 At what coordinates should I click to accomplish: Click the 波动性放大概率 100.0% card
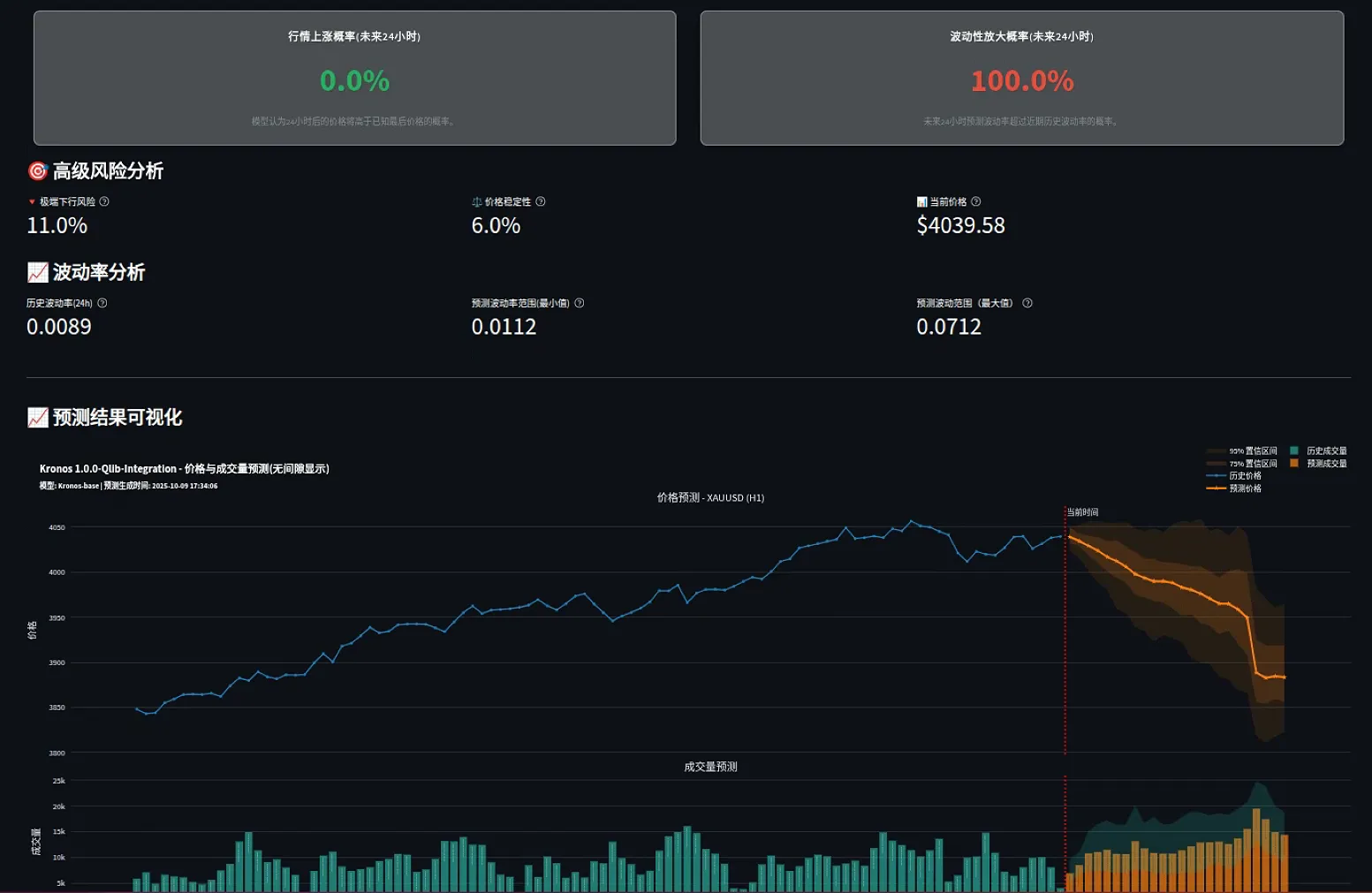click(1021, 79)
